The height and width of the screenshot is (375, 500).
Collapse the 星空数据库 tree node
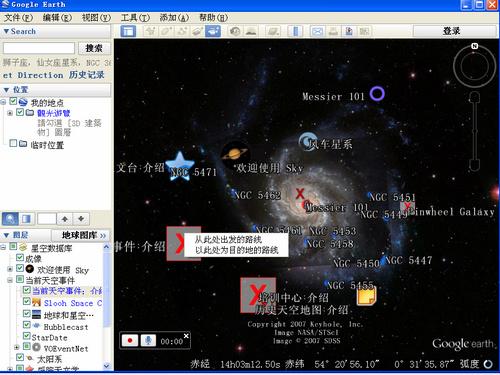point(3,247)
